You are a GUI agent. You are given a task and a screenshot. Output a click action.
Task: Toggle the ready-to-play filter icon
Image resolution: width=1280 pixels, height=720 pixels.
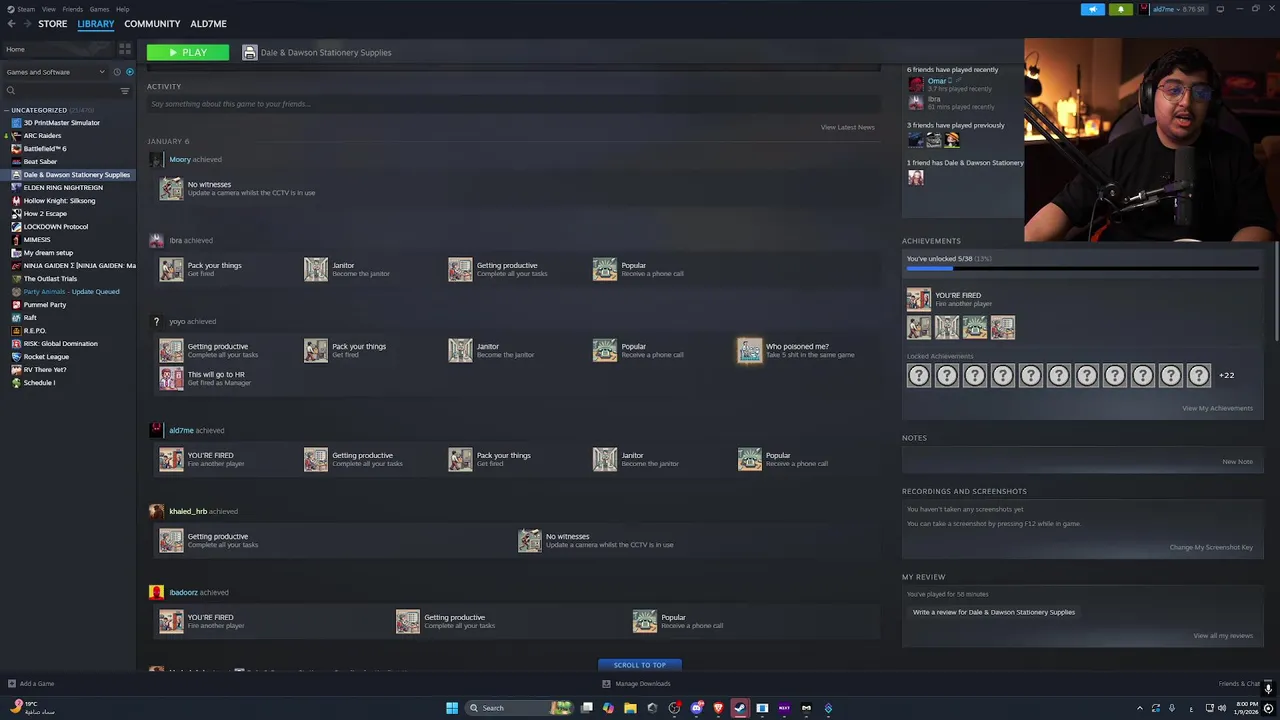point(129,72)
